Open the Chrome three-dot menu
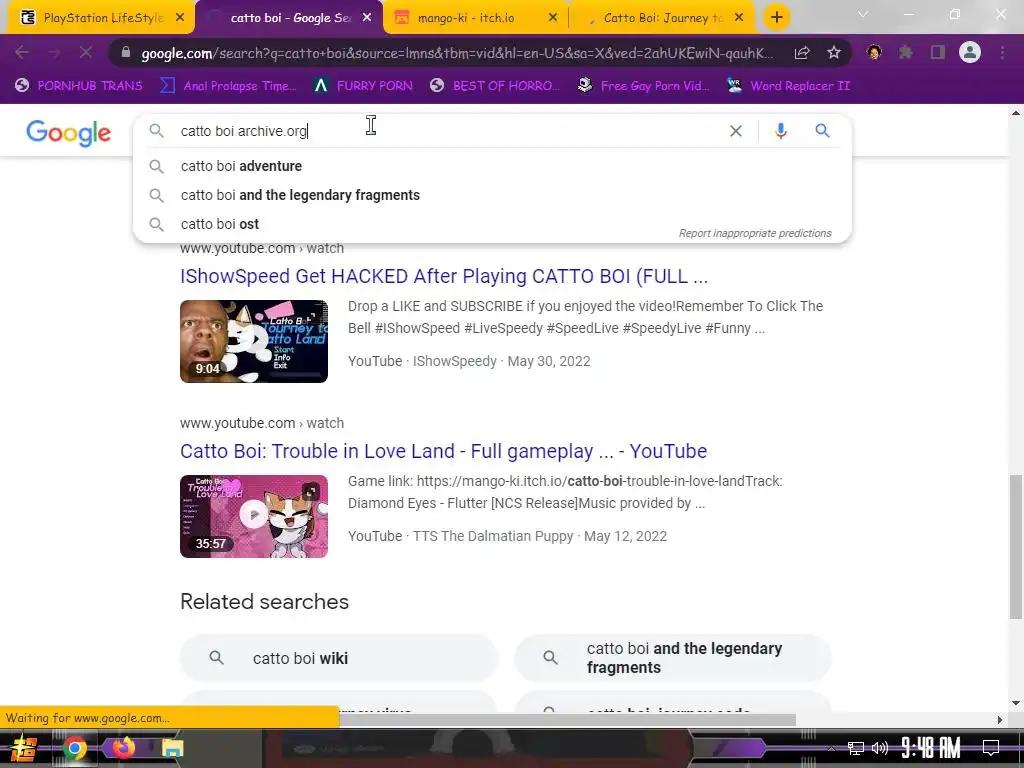Image resolution: width=1024 pixels, height=768 pixels. [x=1002, y=52]
